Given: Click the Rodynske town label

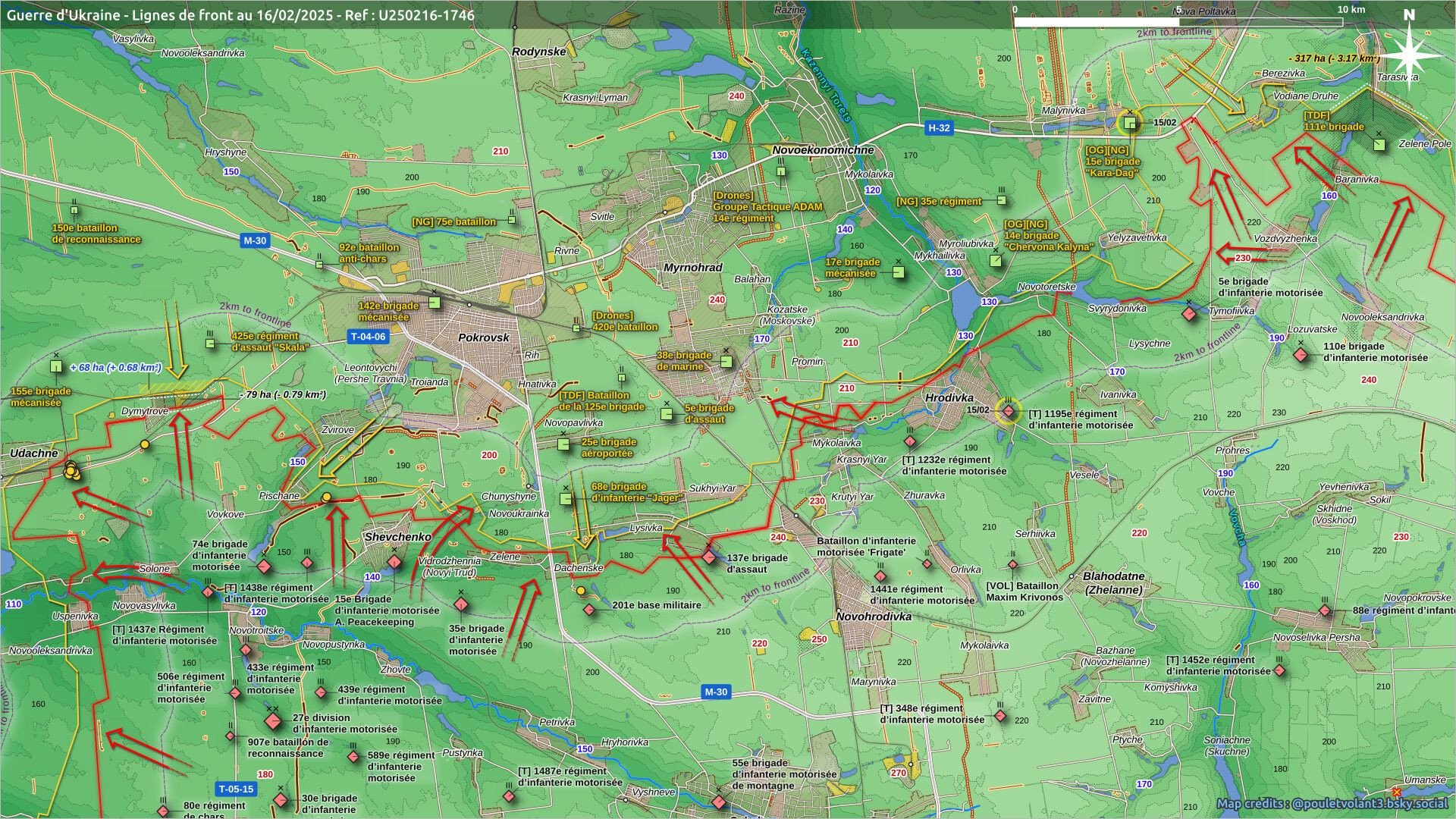Looking at the screenshot, I should point(539,52).
